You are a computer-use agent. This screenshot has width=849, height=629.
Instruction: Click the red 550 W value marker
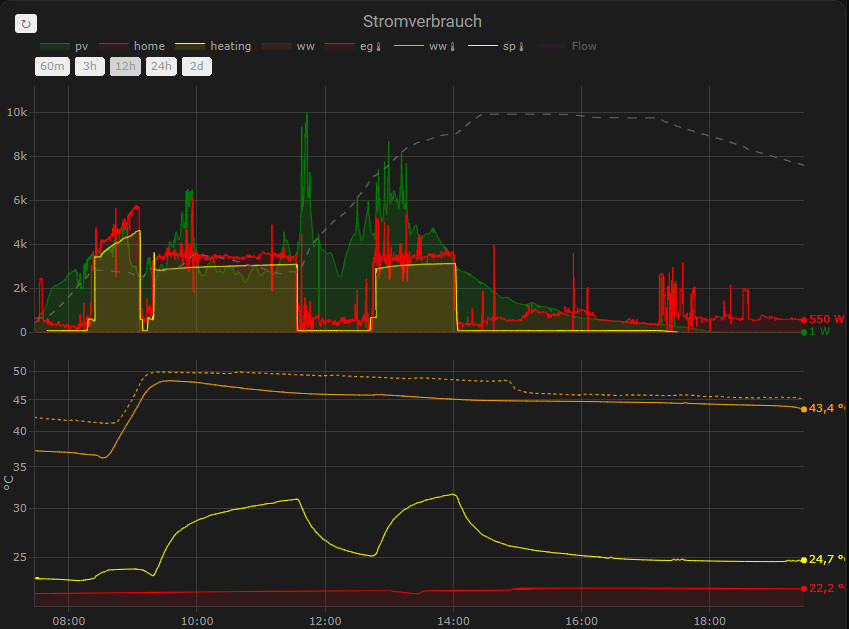pos(804,320)
